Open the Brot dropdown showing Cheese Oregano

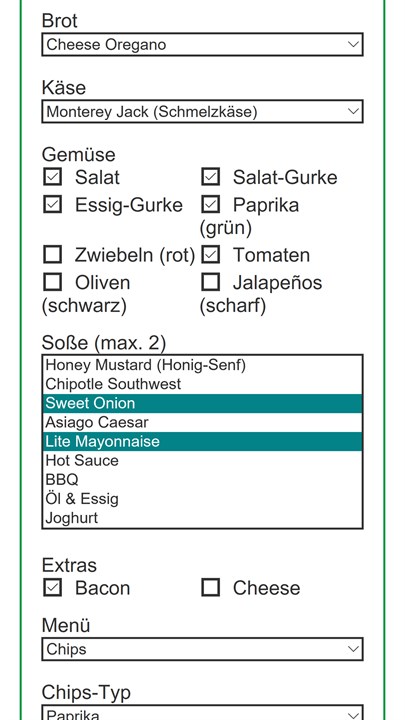(x=202, y=45)
